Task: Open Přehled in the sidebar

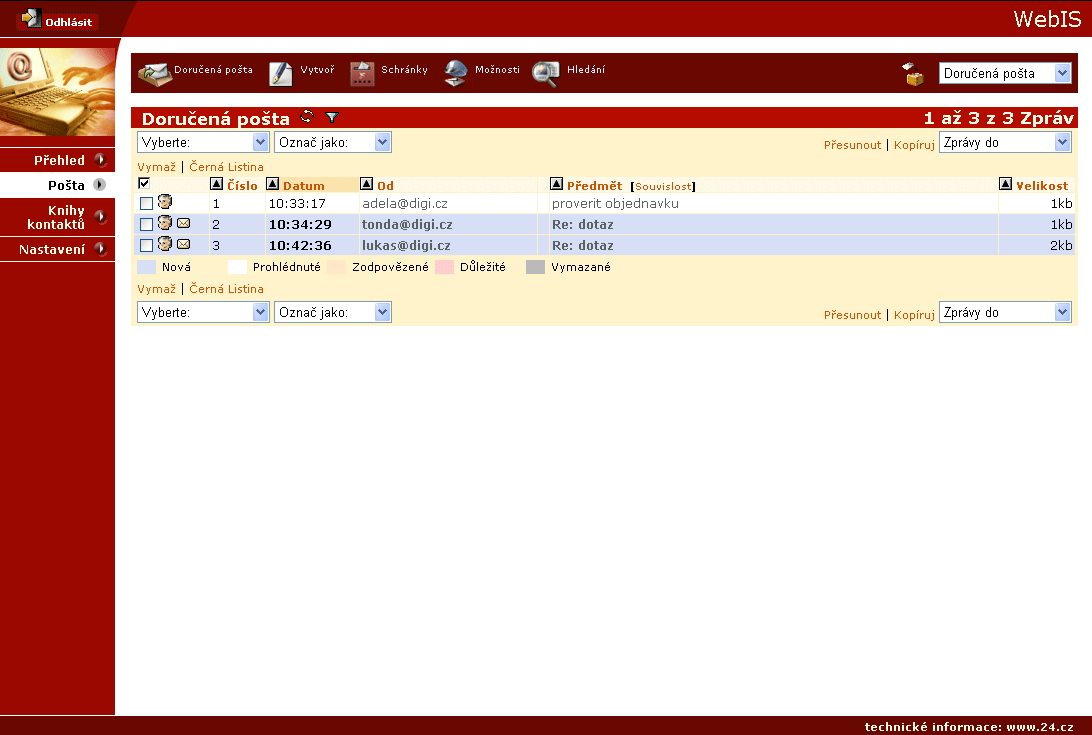Action: pyautogui.click(x=59, y=160)
